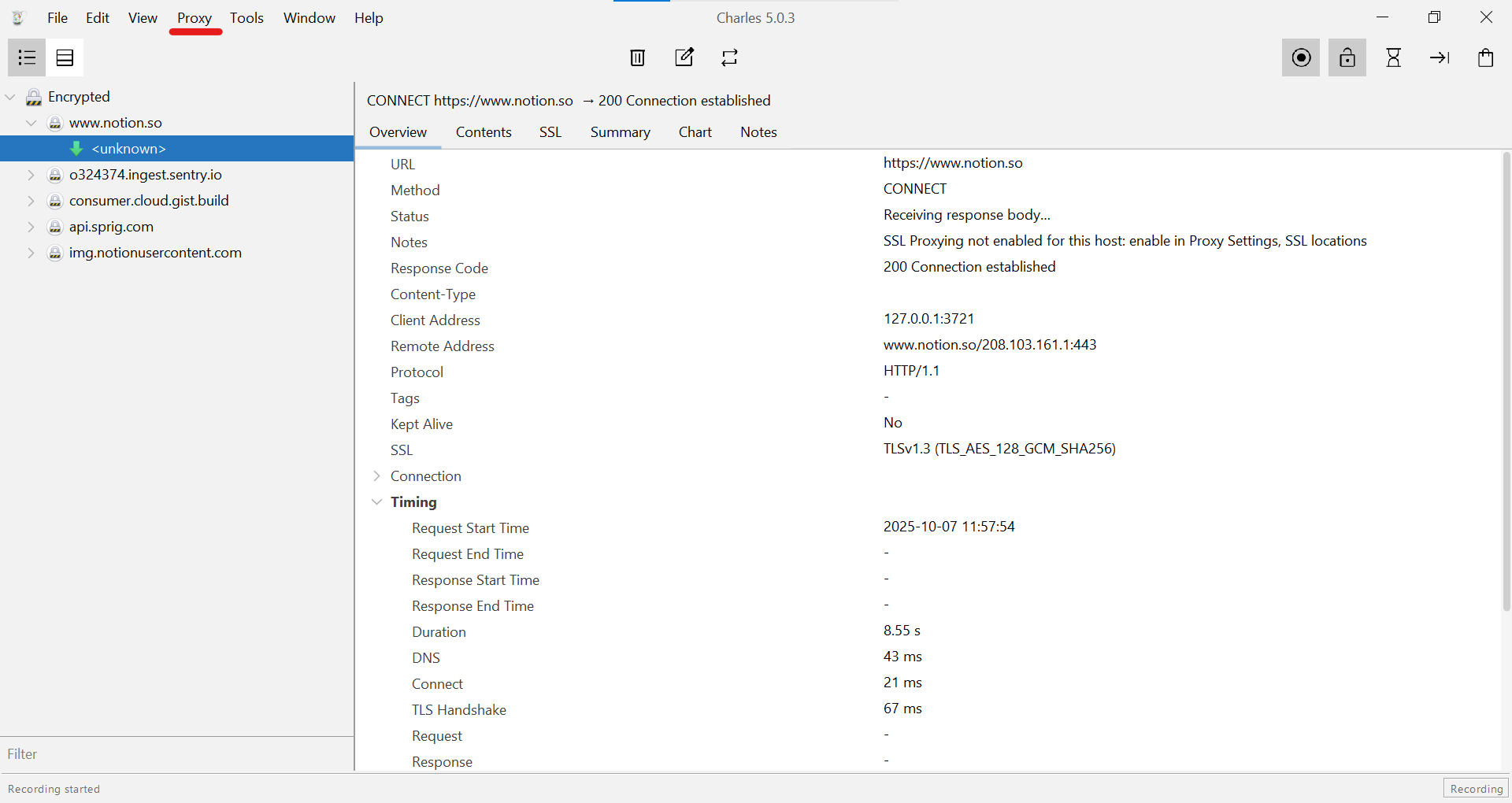Select img.notionusercontent.com host entry
Image resolution: width=1512 pixels, height=803 pixels.
pos(155,253)
